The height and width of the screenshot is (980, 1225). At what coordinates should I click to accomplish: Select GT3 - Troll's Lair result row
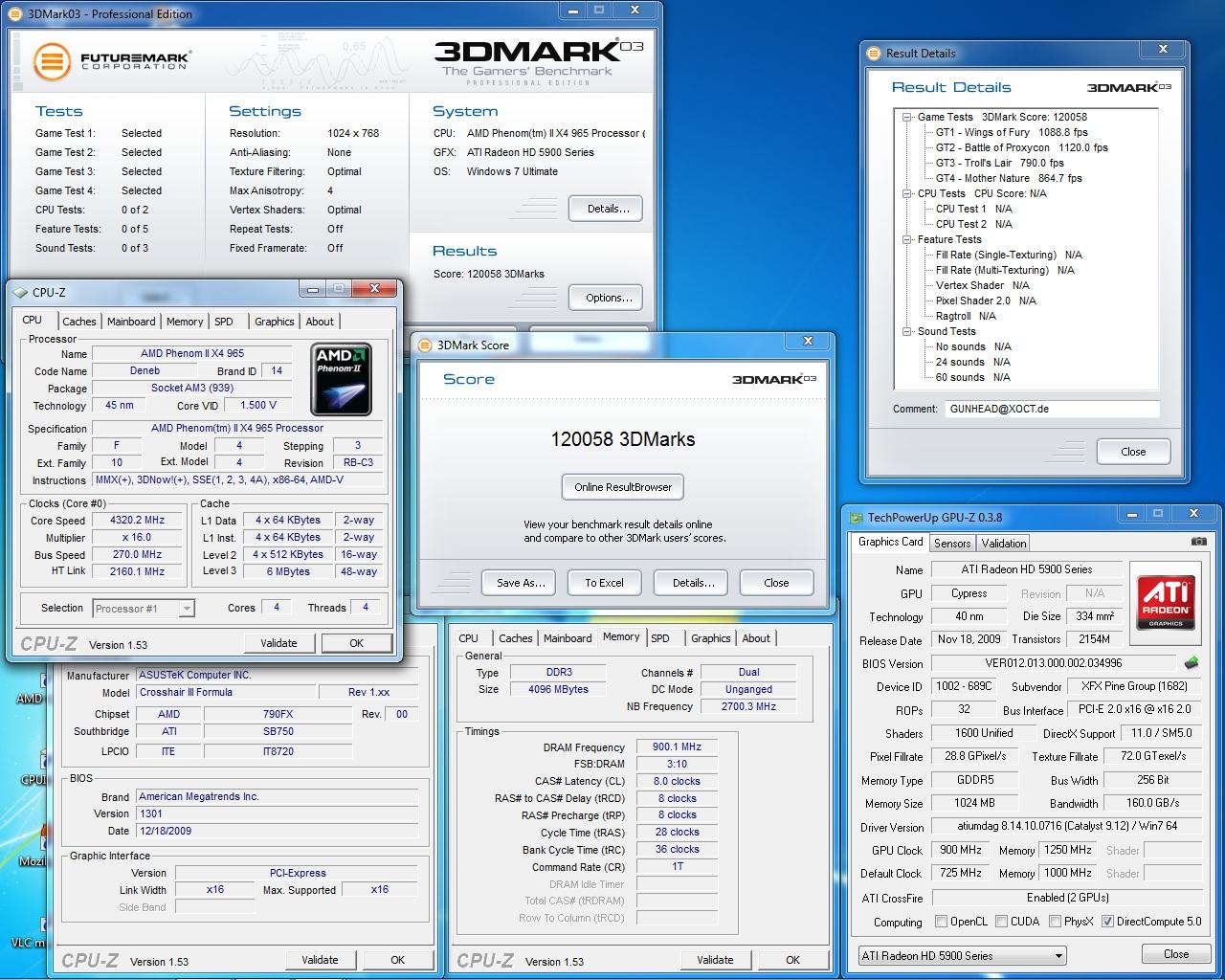(x=999, y=163)
